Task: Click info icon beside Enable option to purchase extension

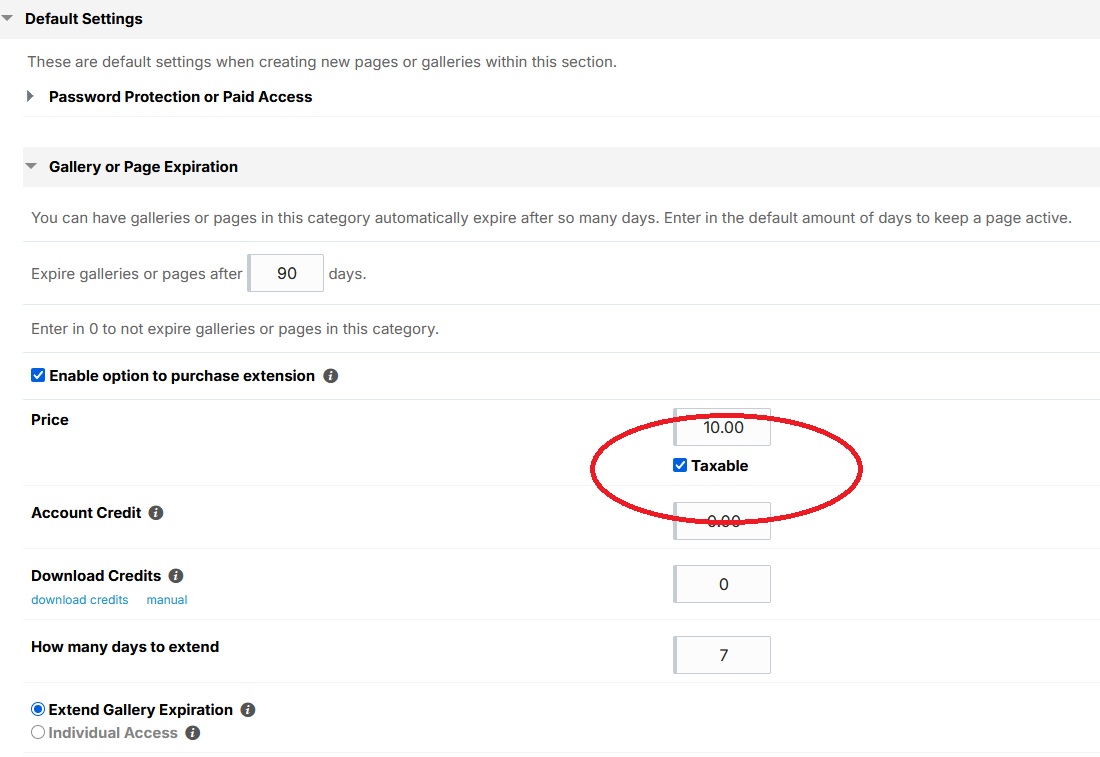Action: (331, 377)
